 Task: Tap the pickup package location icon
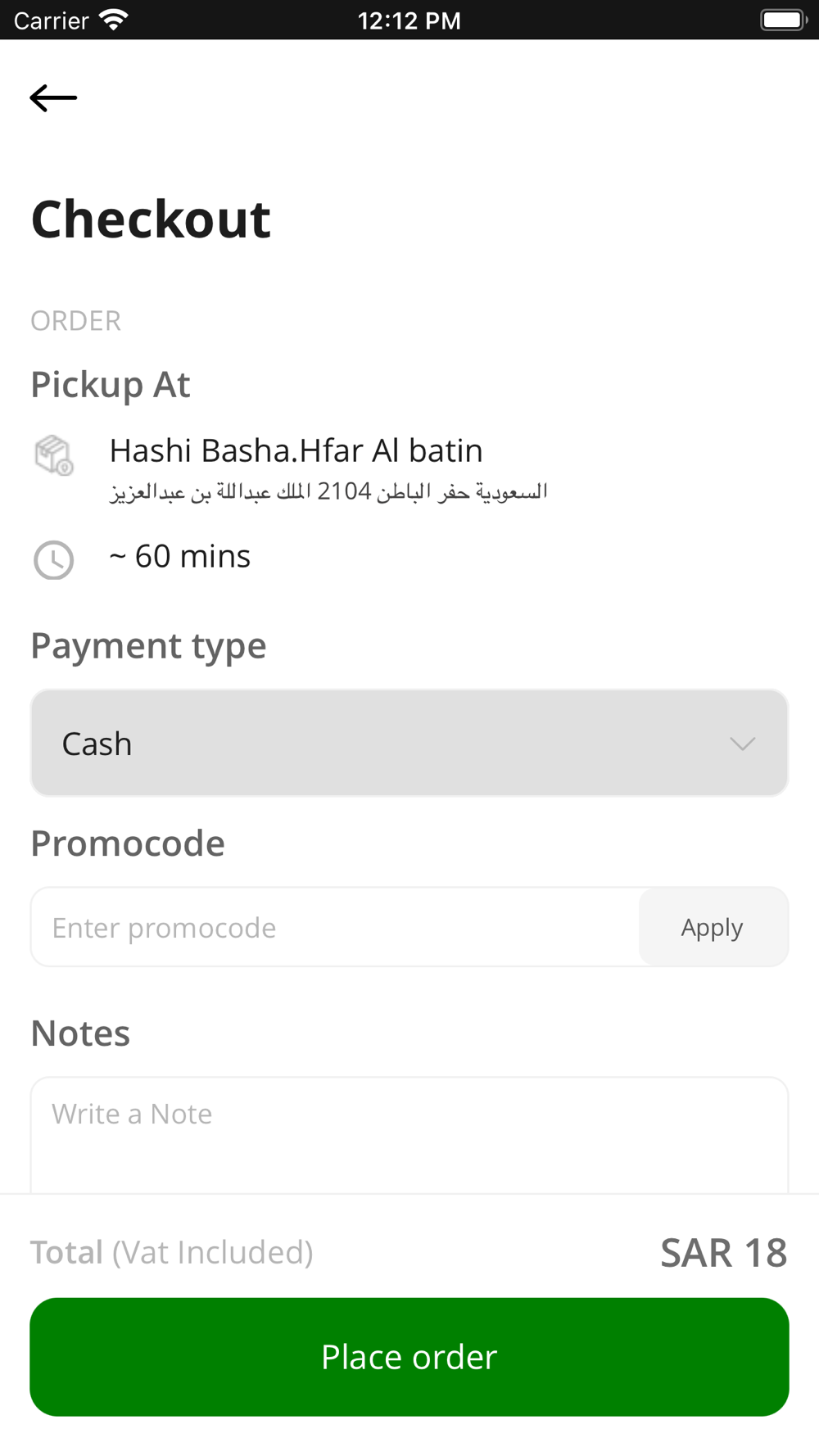54,455
